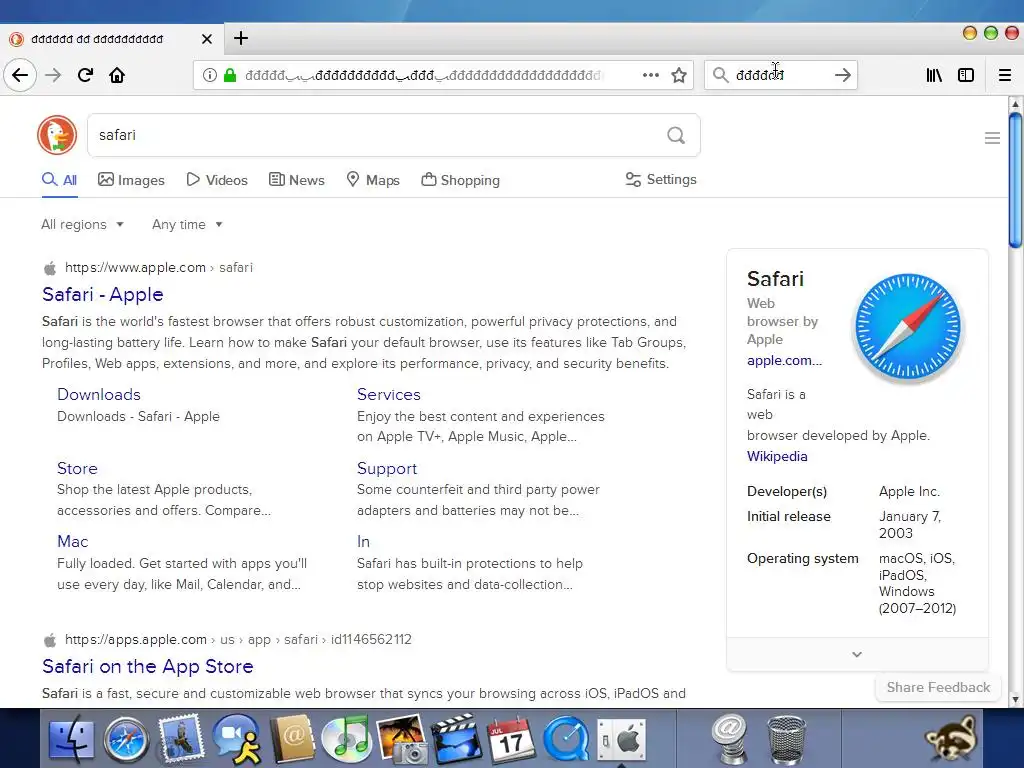The height and width of the screenshot is (768, 1024).
Task: Click the forward navigation arrow
Action: pyautogui.click(x=53, y=75)
